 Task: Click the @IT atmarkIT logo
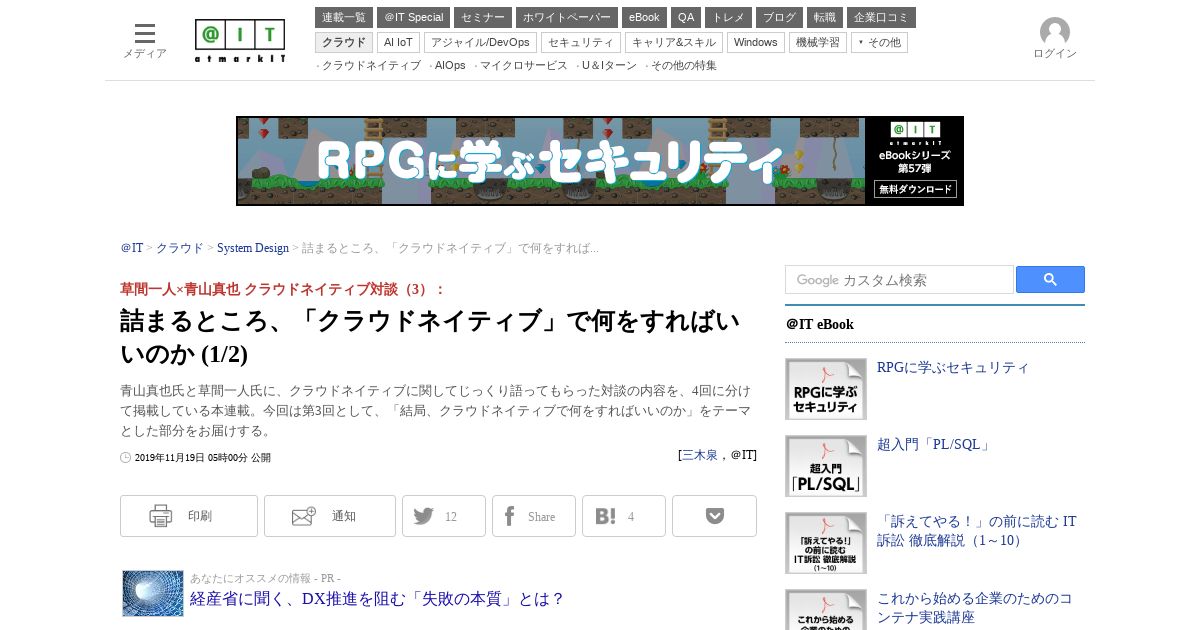240,41
